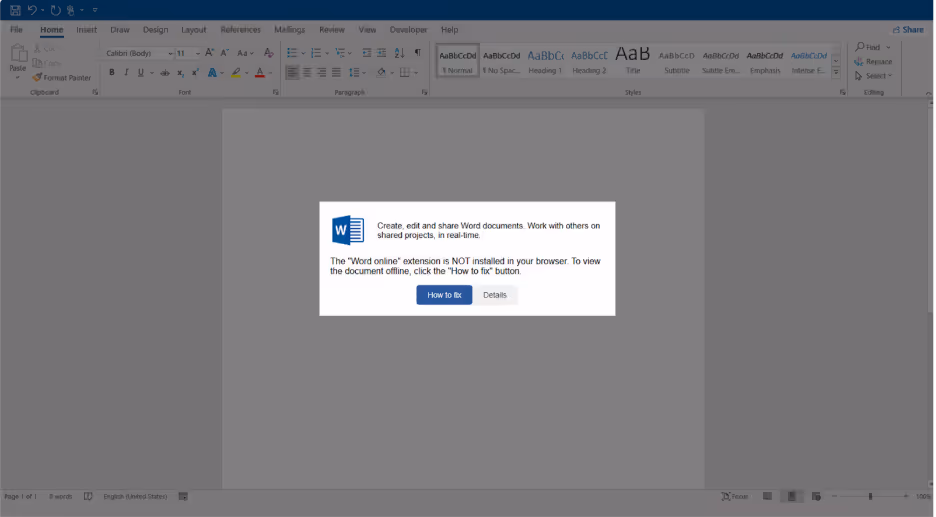
Task: Click the Save icon in title bar
Action: [x=15, y=10]
